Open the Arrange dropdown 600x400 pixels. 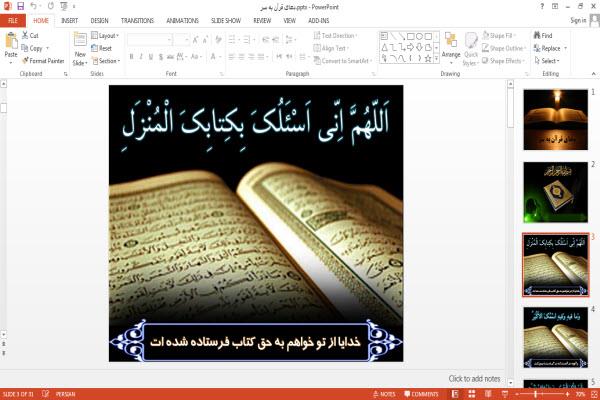tap(451, 49)
